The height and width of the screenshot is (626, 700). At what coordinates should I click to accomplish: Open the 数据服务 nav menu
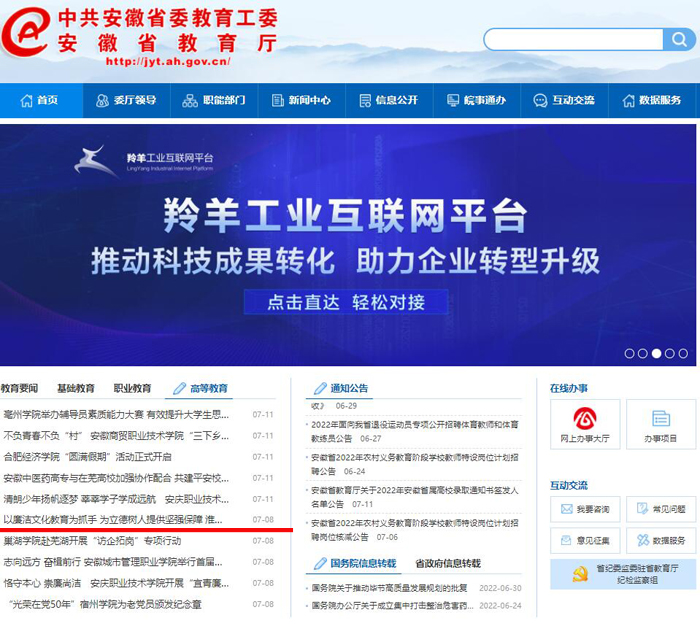coord(651,100)
